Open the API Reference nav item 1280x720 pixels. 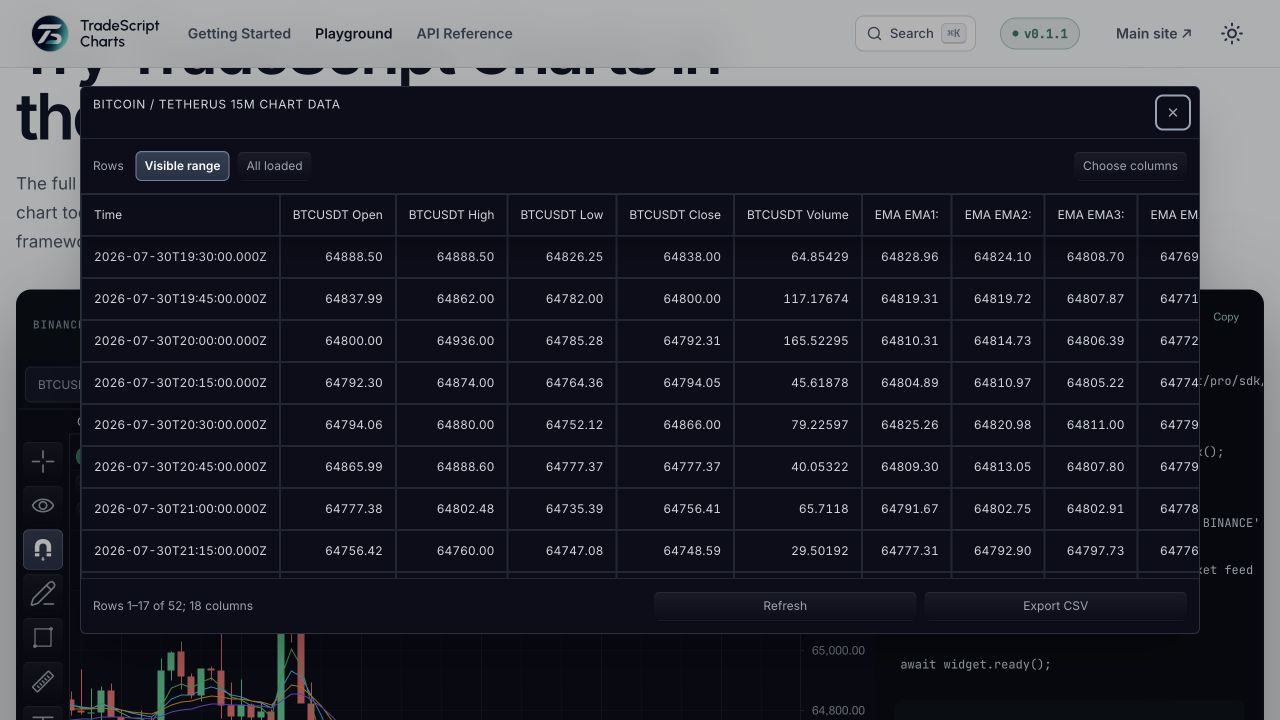(464, 33)
